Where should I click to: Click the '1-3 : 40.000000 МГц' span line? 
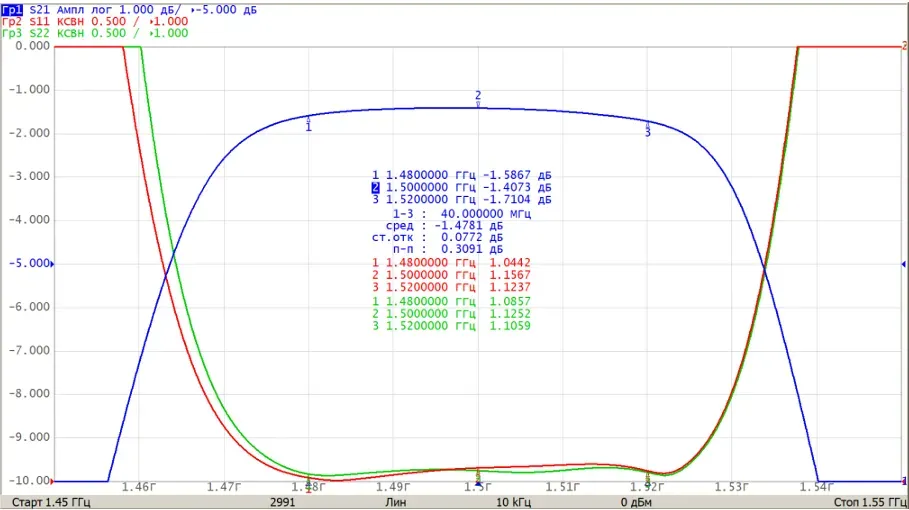[461, 214]
